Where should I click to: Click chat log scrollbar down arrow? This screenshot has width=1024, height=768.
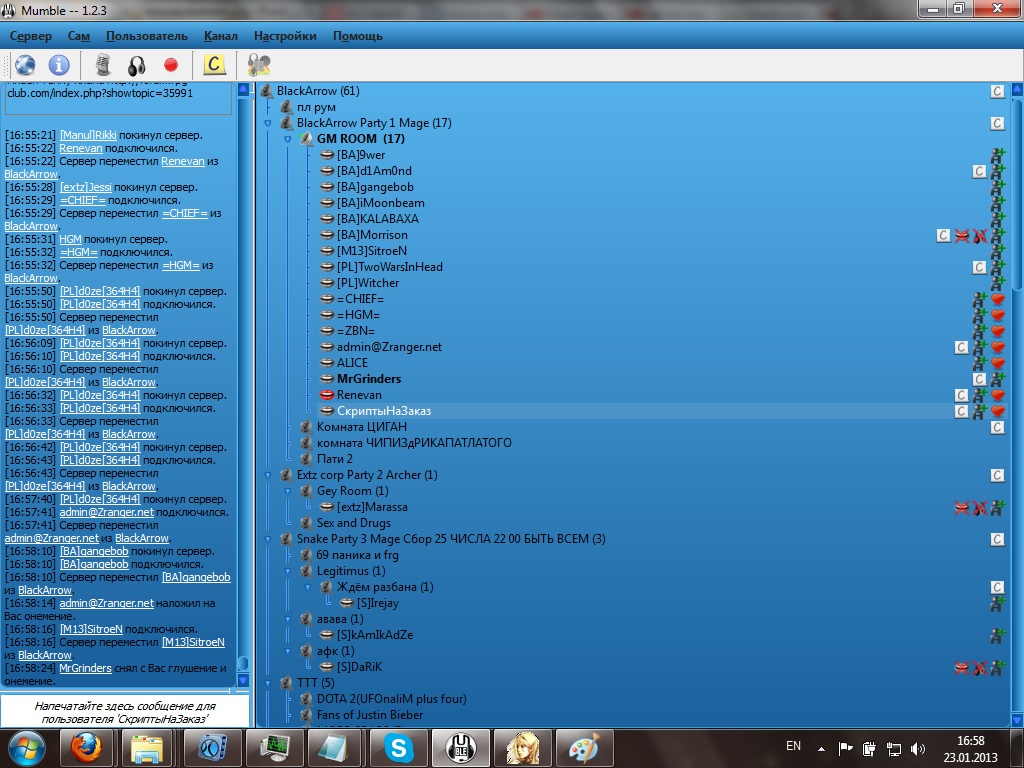pos(243,680)
